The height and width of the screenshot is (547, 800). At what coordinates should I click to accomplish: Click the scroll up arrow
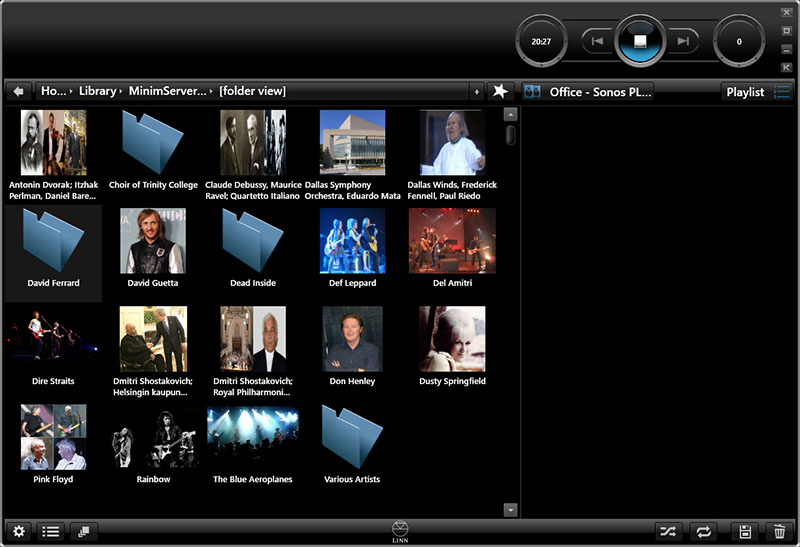(x=510, y=114)
